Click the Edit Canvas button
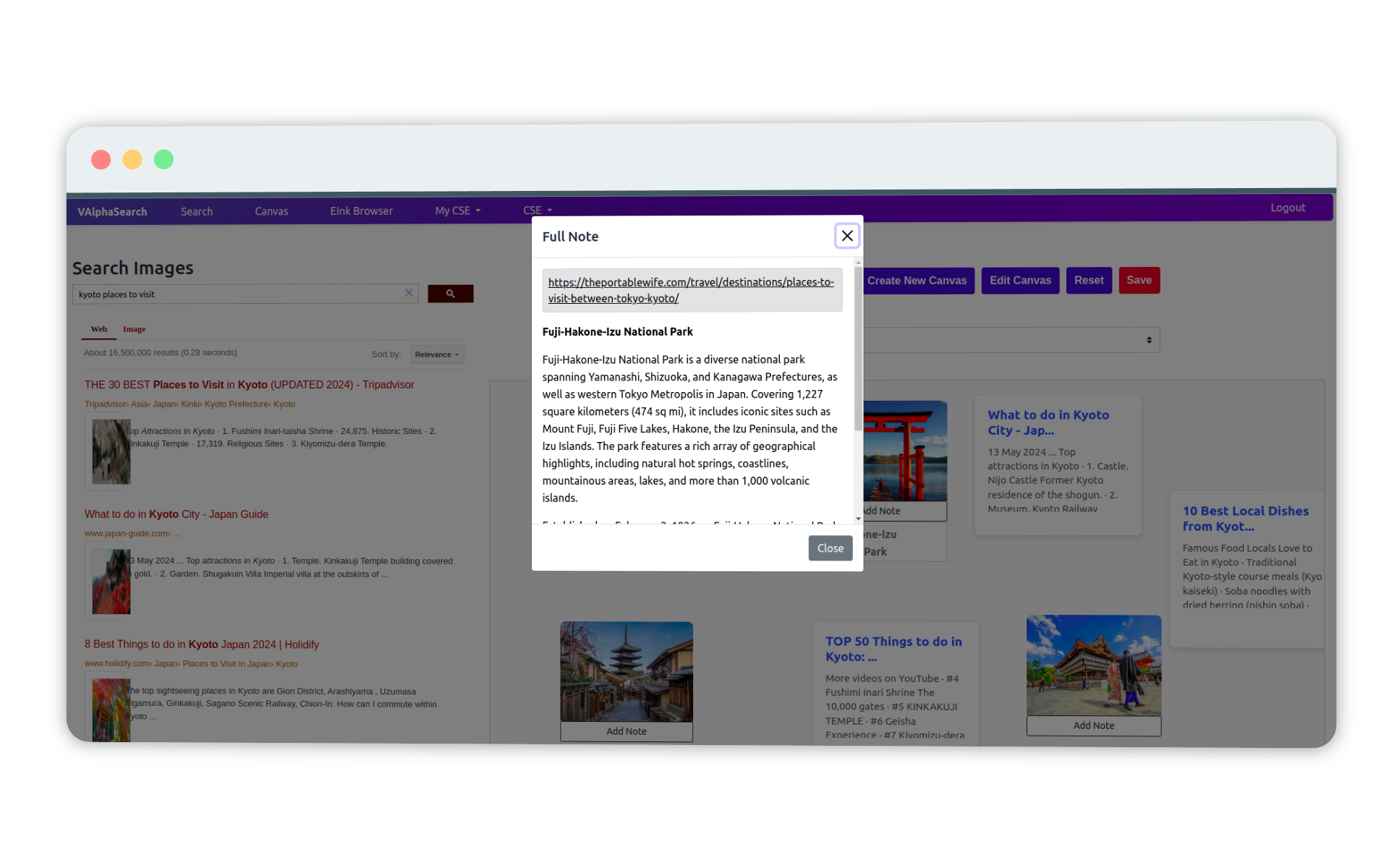 1020,280
